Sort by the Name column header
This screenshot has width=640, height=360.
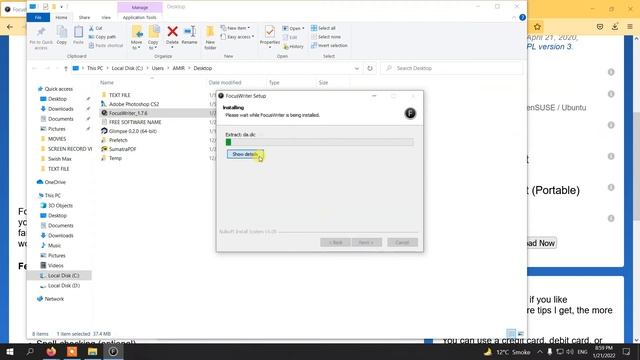[107, 82]
